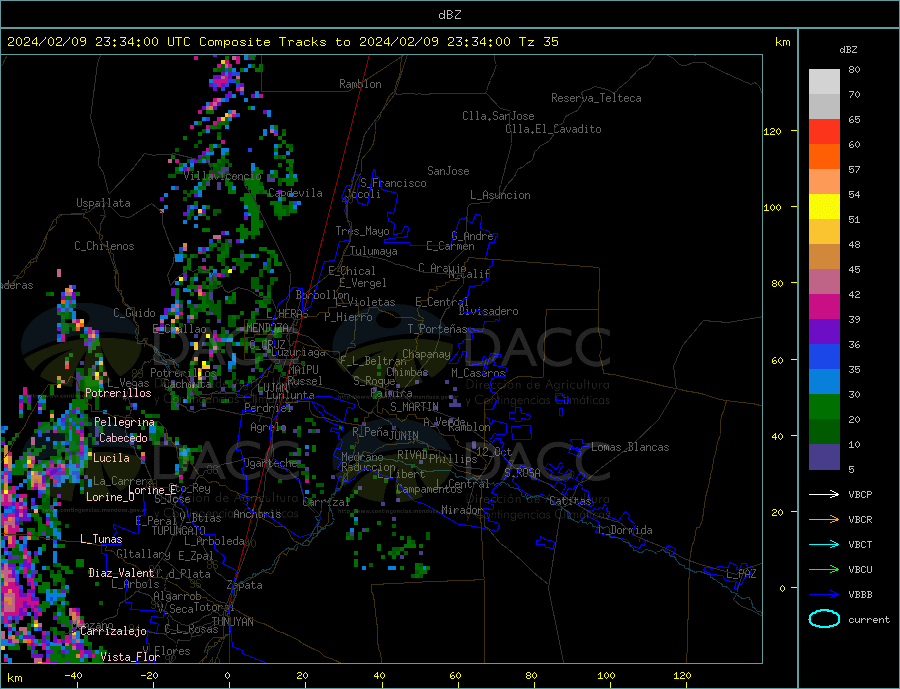Select the red 60-65 dBZ swatch
This screenshot has height=689, width=900.
click(x=824, y=131)
